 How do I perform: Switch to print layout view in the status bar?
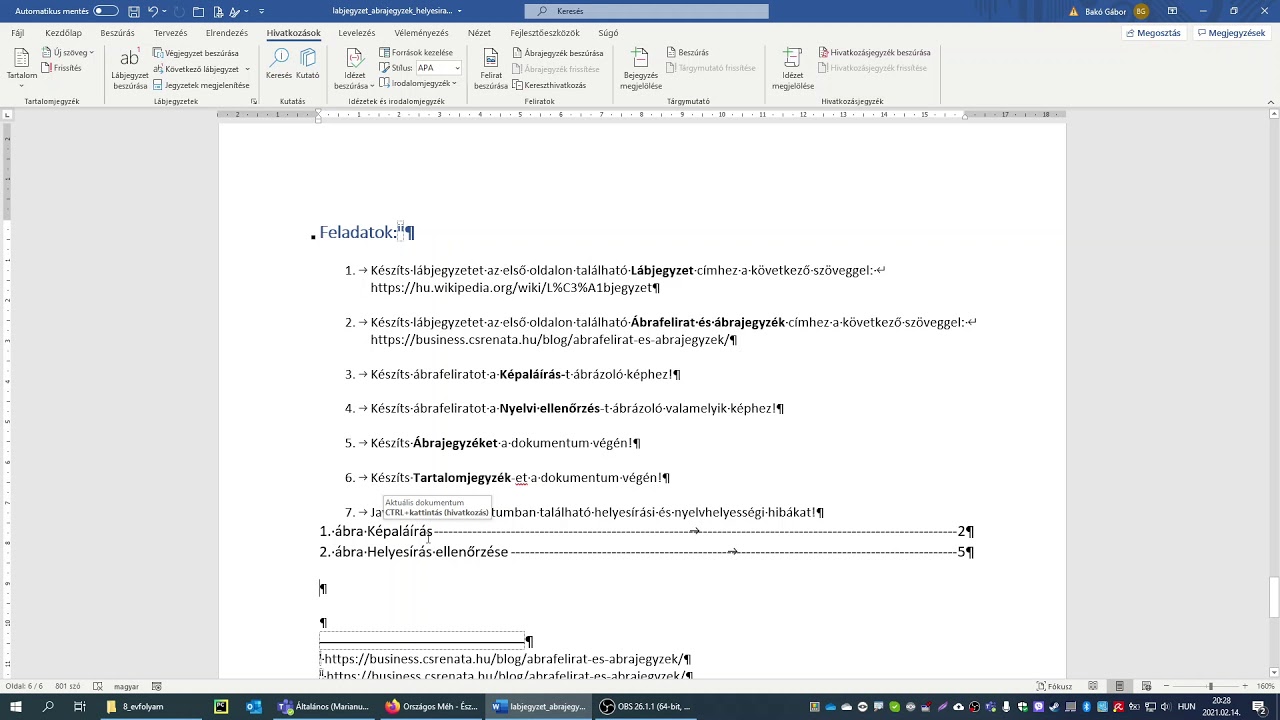point(1119,686)
